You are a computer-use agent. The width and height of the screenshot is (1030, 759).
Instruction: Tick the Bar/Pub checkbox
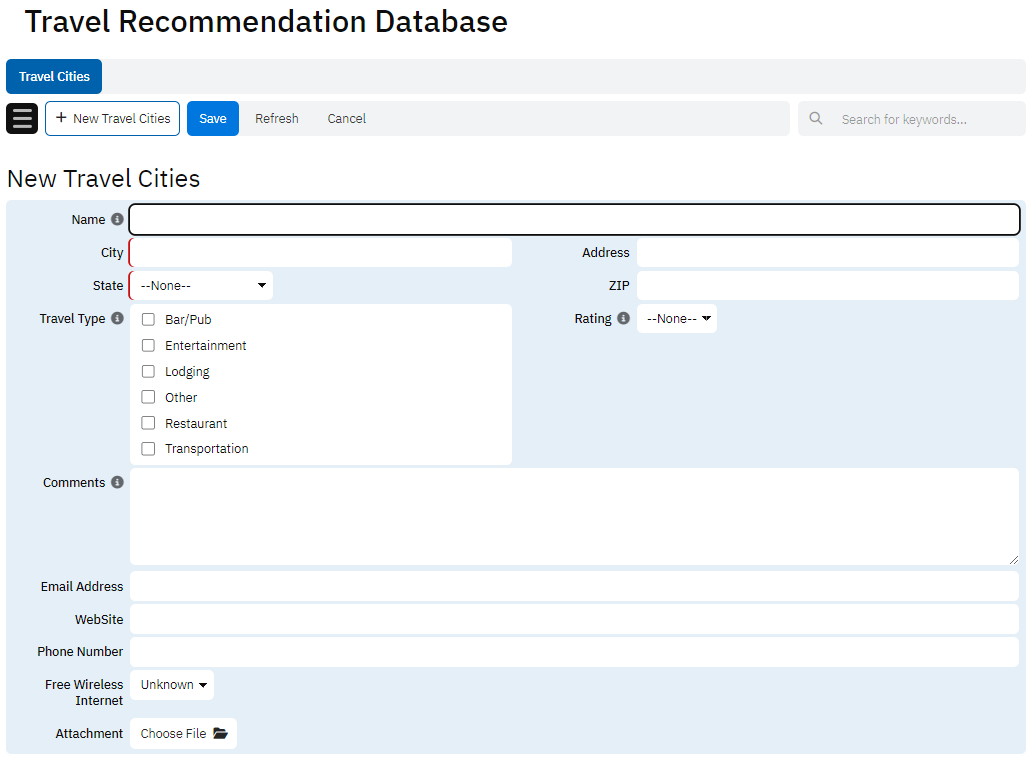(148, 320)
